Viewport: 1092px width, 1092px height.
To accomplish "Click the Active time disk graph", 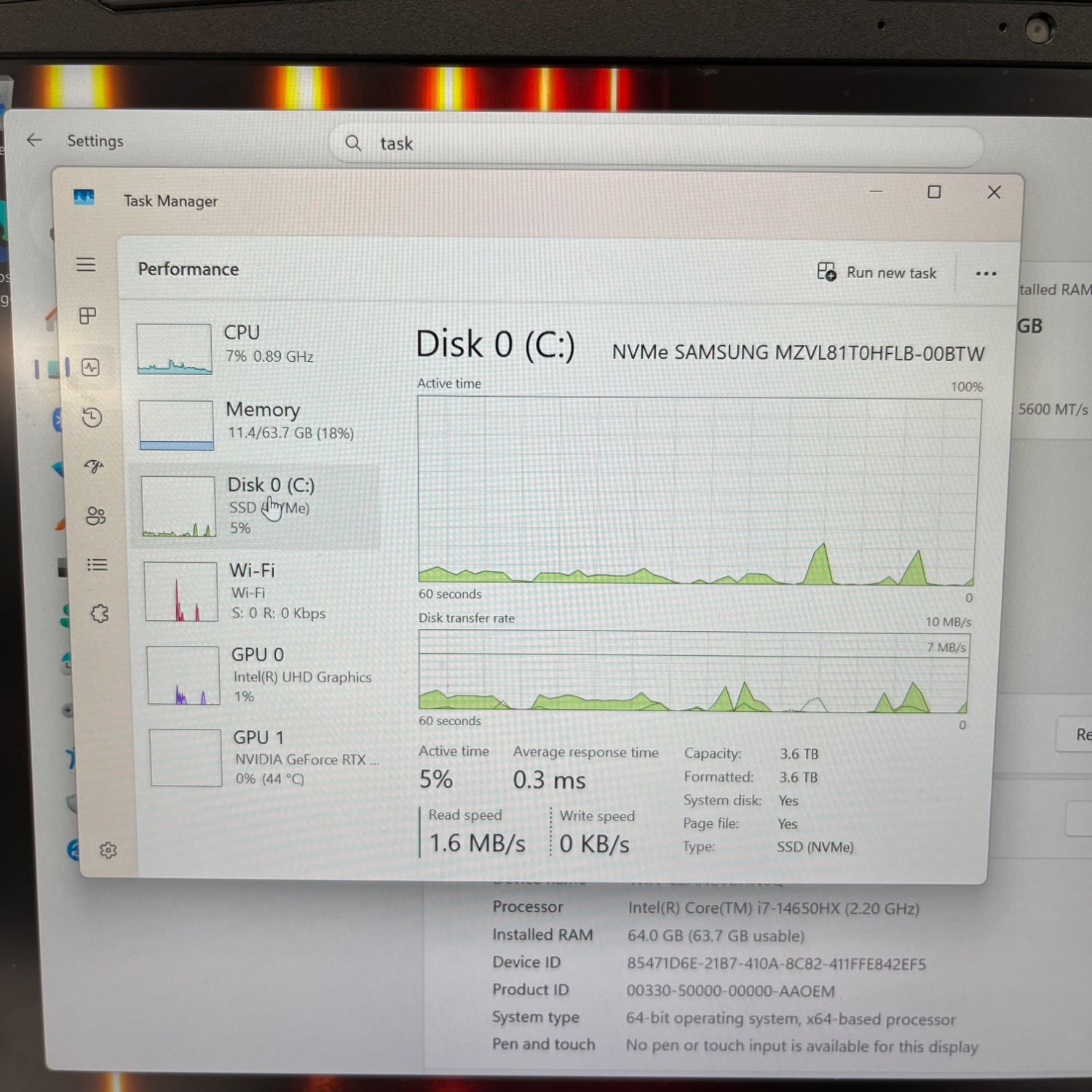I will click(697, 491).
